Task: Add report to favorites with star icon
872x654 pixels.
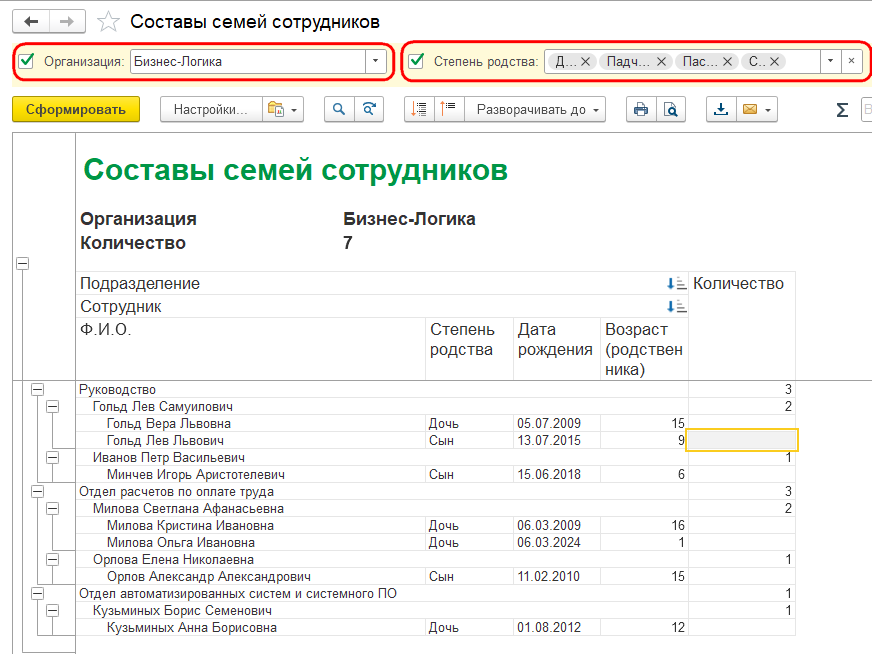Action: [108, 22]
